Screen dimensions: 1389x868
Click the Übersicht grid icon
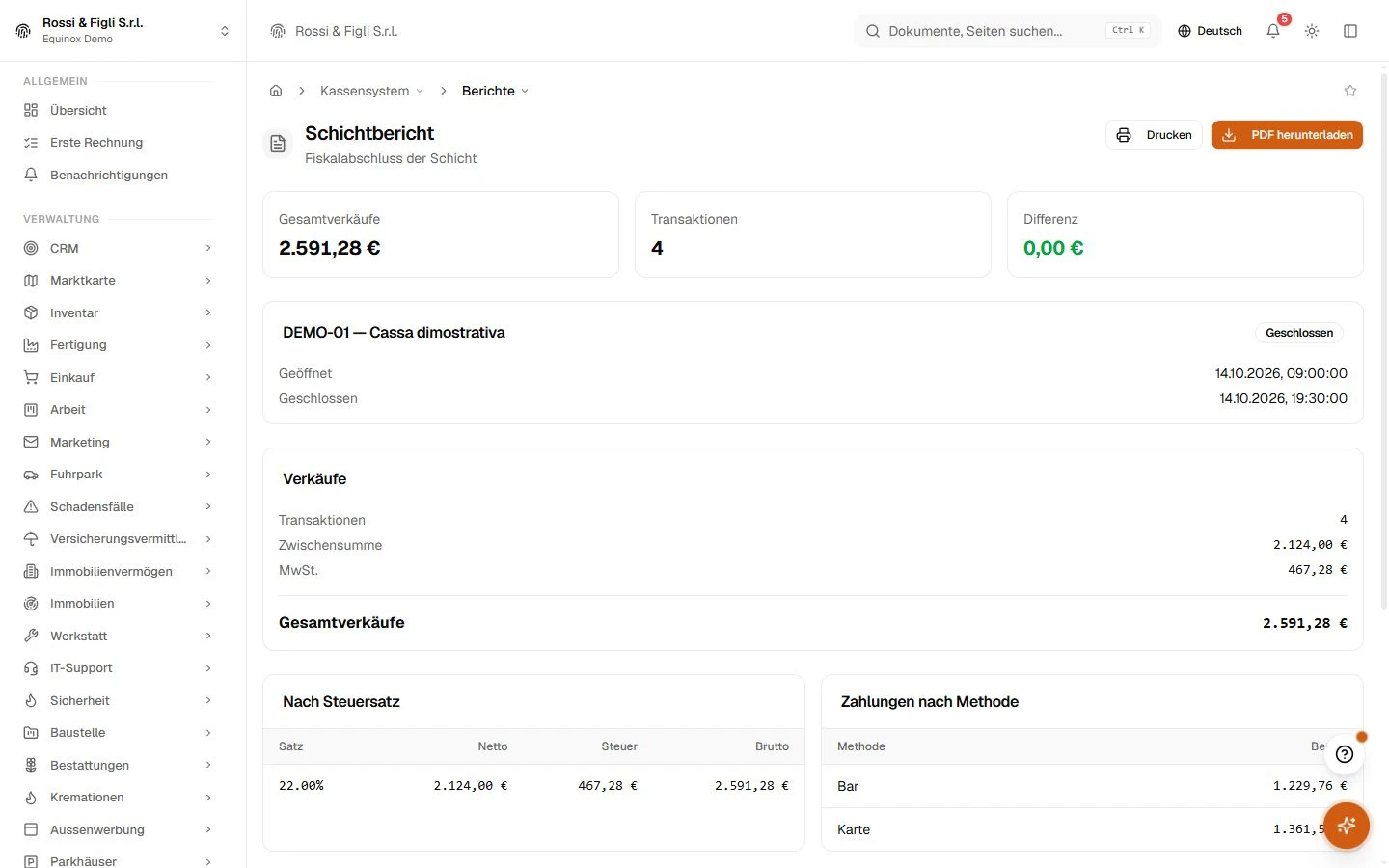pyautogui.click(x=31, y=110)
